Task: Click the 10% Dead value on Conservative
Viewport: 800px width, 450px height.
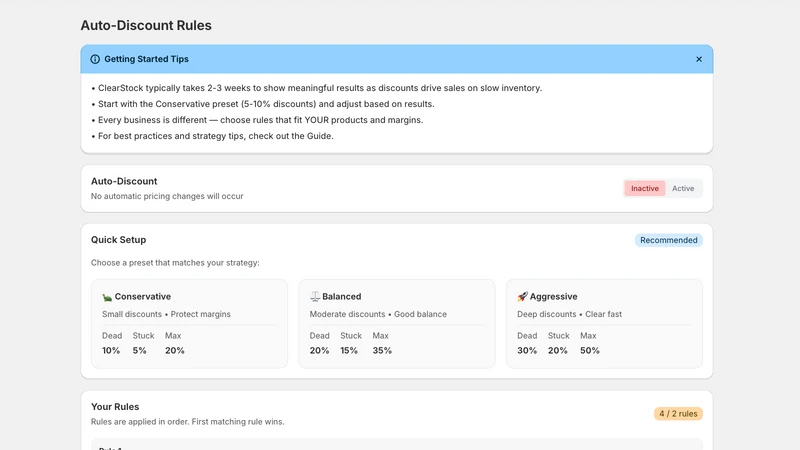Action: click(x=111, y=351)
